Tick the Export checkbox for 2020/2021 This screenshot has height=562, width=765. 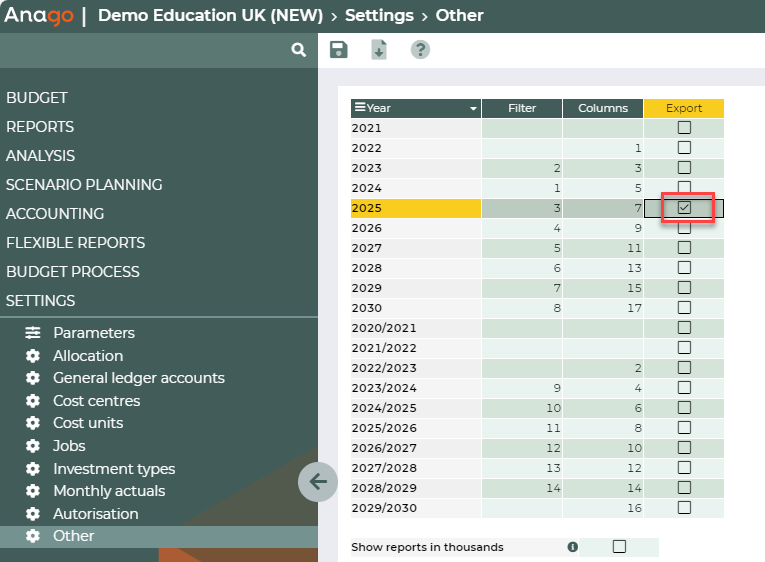pos(684,328)
